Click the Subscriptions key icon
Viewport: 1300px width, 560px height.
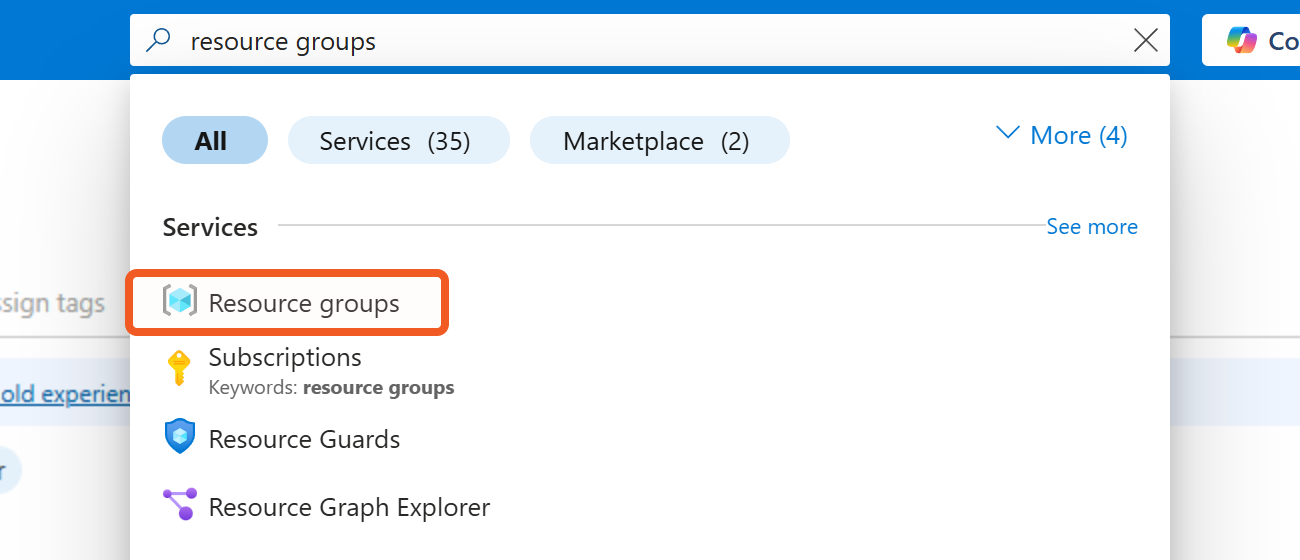coord(179,368)
